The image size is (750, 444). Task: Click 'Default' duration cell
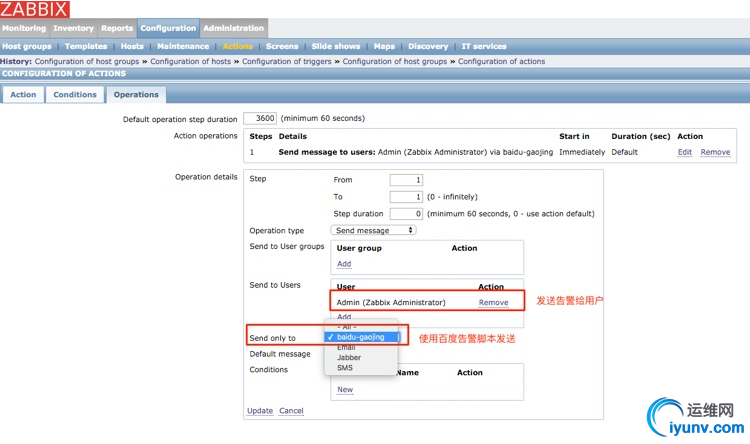tap(625, 152)
